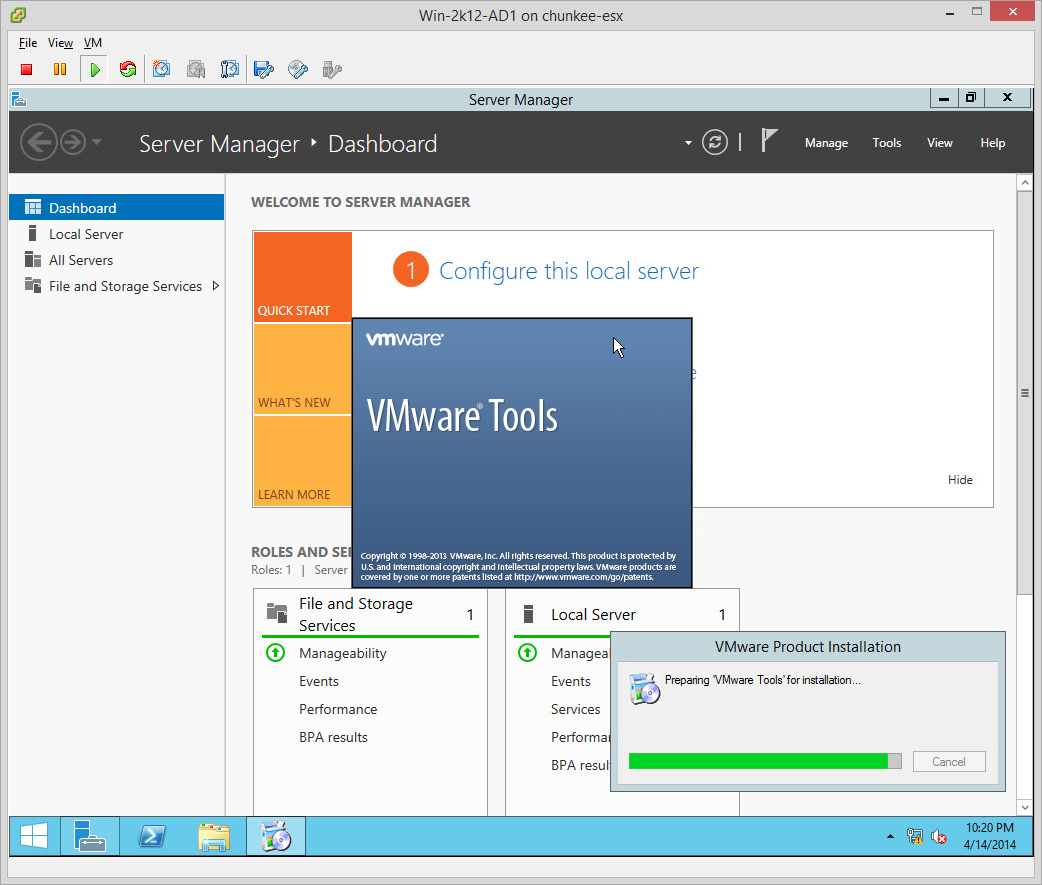Suspend the VM with the pause icon
This screenshot has height=885, width=1042.
[x=60, y=69]
